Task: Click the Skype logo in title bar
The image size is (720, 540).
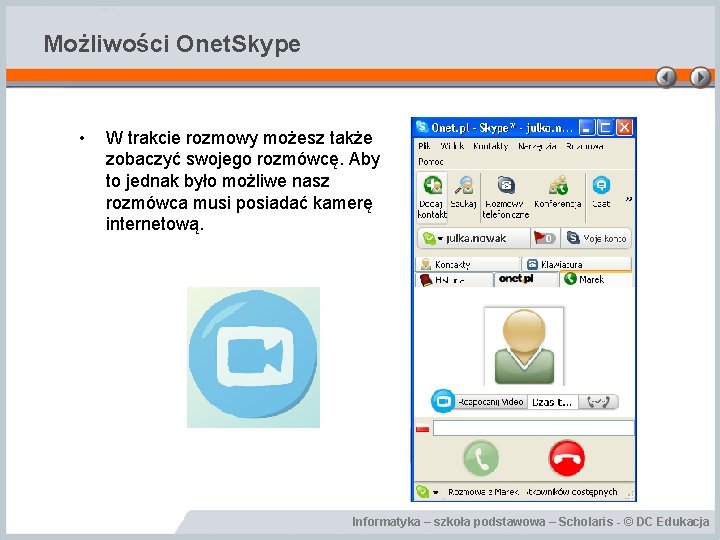Action: click(422, 127)
